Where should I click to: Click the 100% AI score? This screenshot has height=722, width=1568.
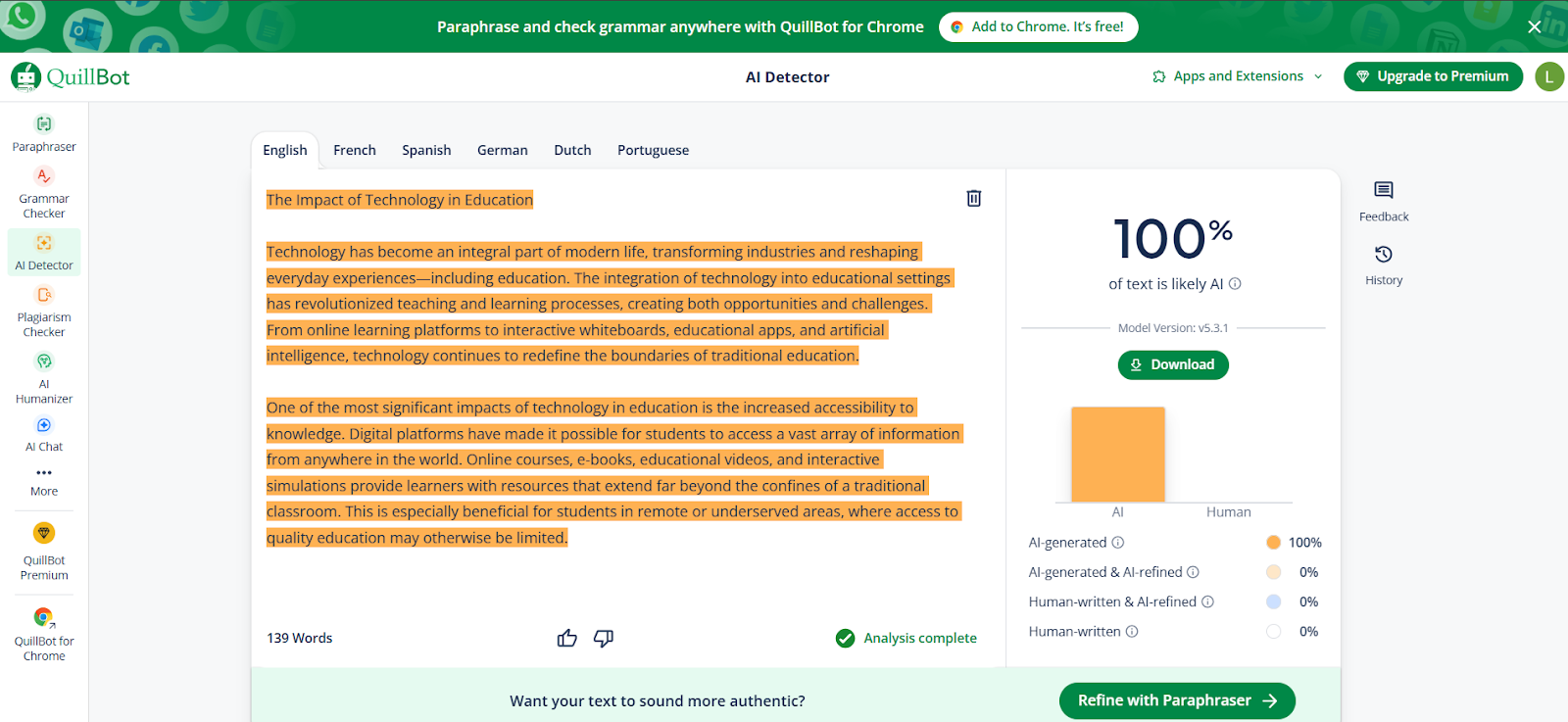1173,238
